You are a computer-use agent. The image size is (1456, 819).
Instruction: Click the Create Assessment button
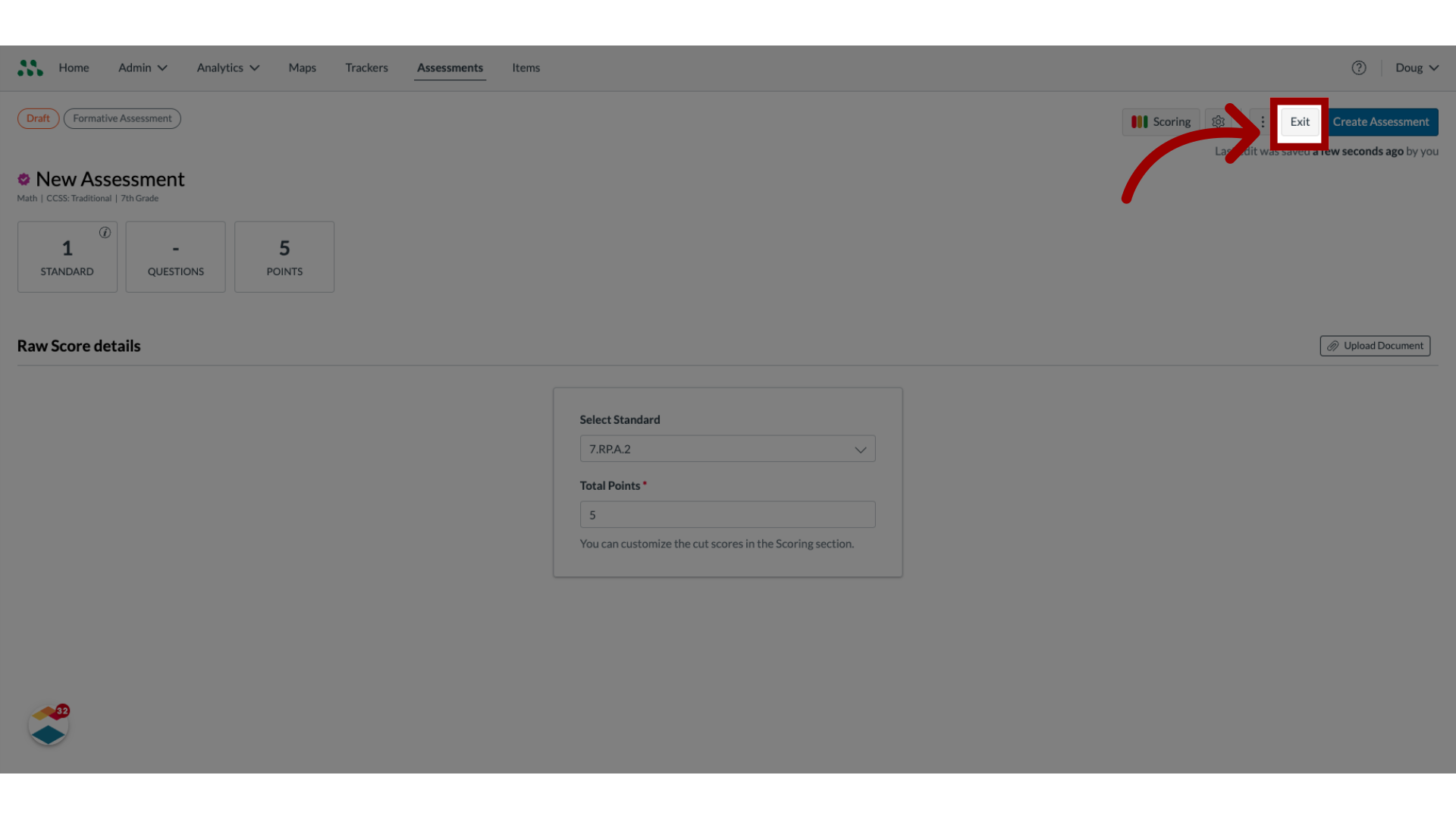point(1380,121)
